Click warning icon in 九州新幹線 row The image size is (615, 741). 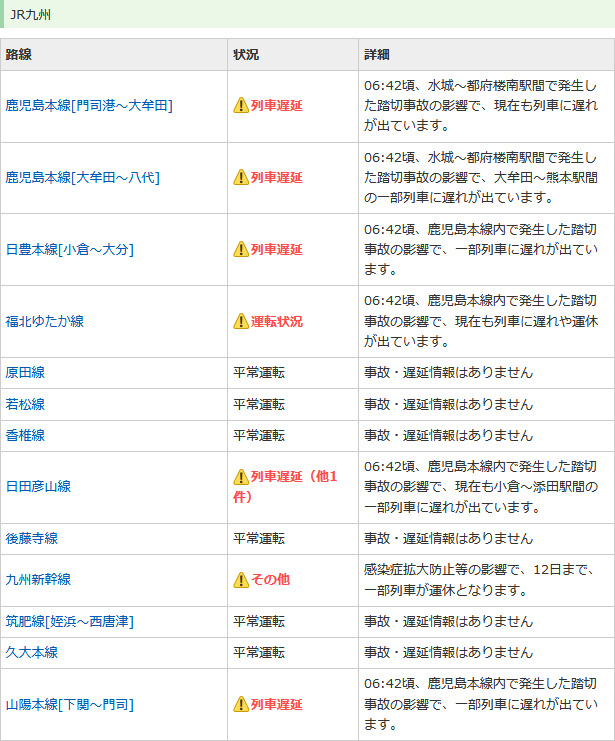tap(241, 579)
